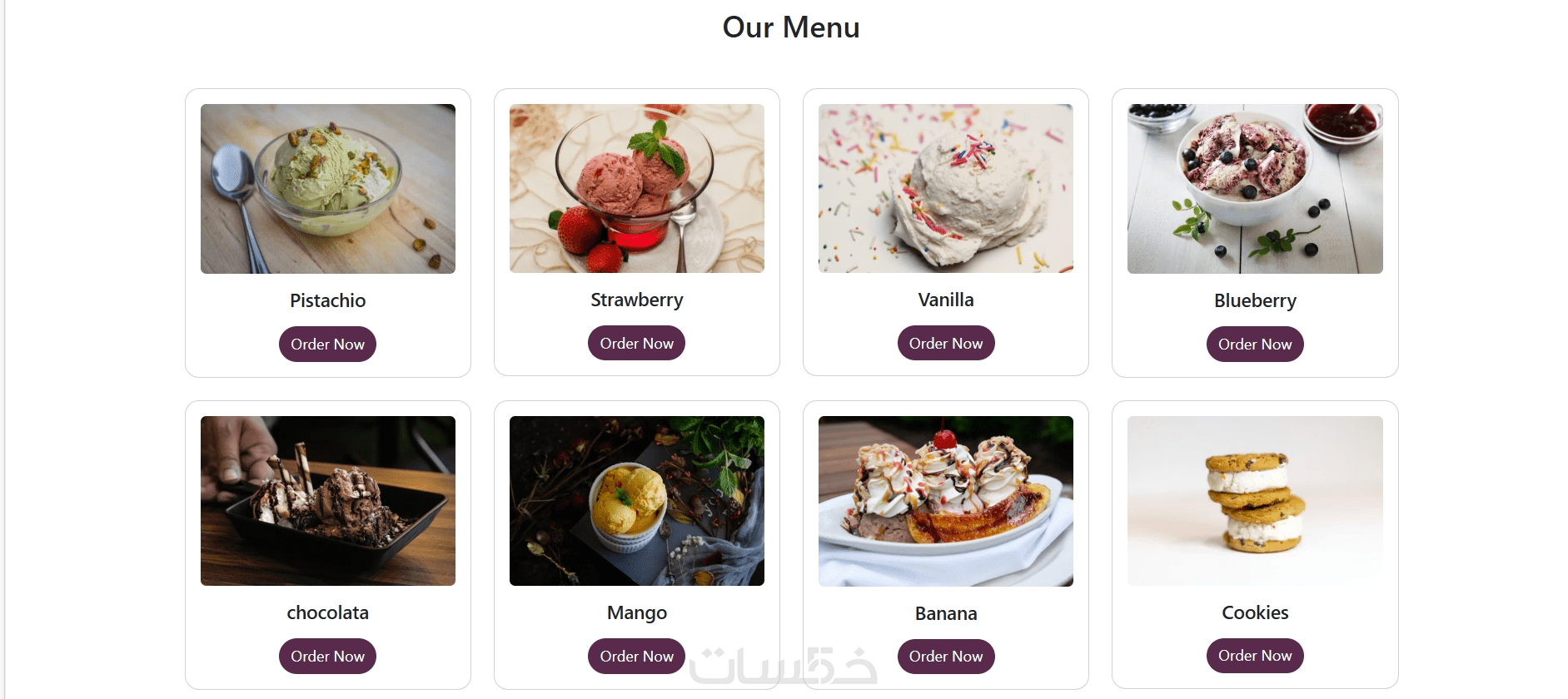The height and width of the screenshot is (699, 1568).
Task: Click Order Now under Pistachio
Action: [x=327, y=345]
